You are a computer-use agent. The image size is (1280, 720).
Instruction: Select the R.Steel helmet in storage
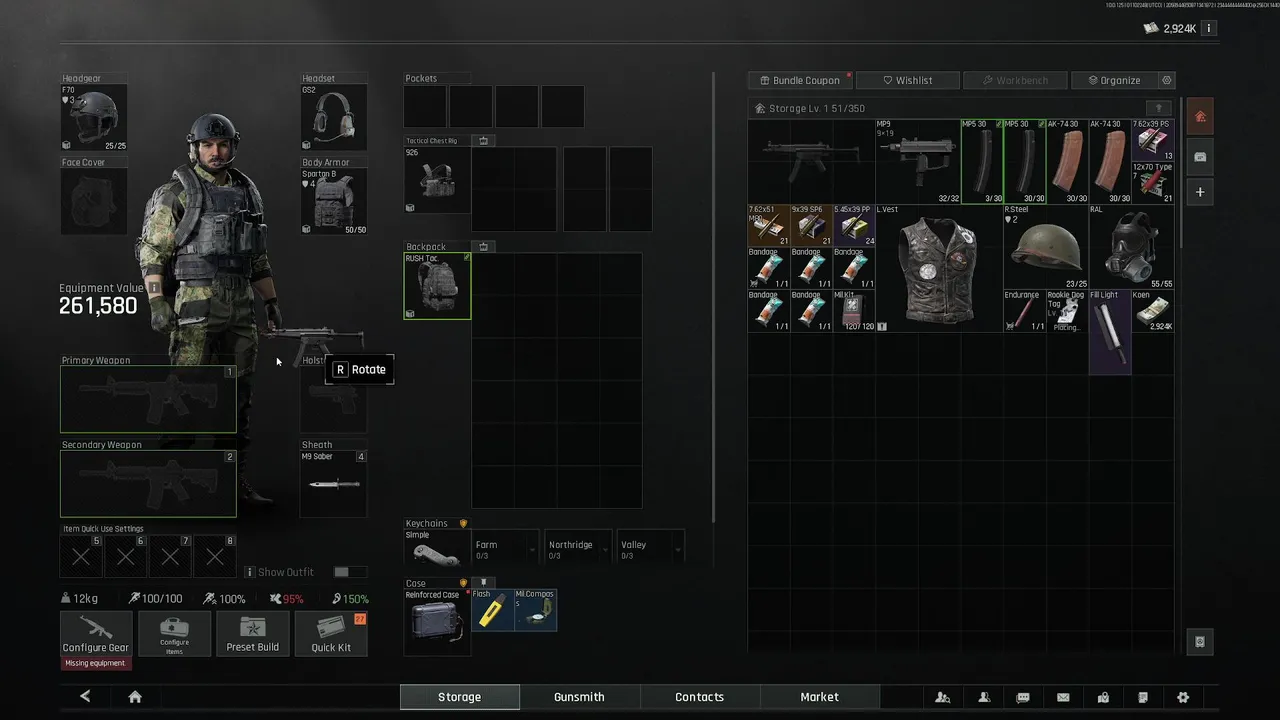(1045, 247)
